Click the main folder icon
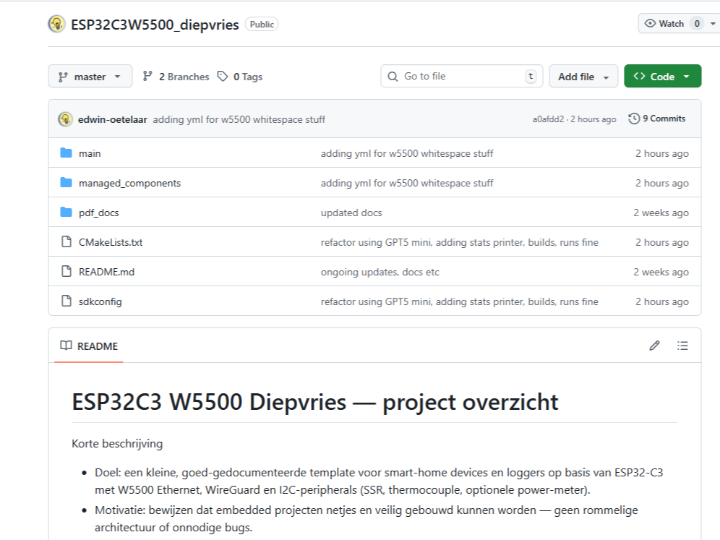This screenshot has width=720, height=540. 66,153
